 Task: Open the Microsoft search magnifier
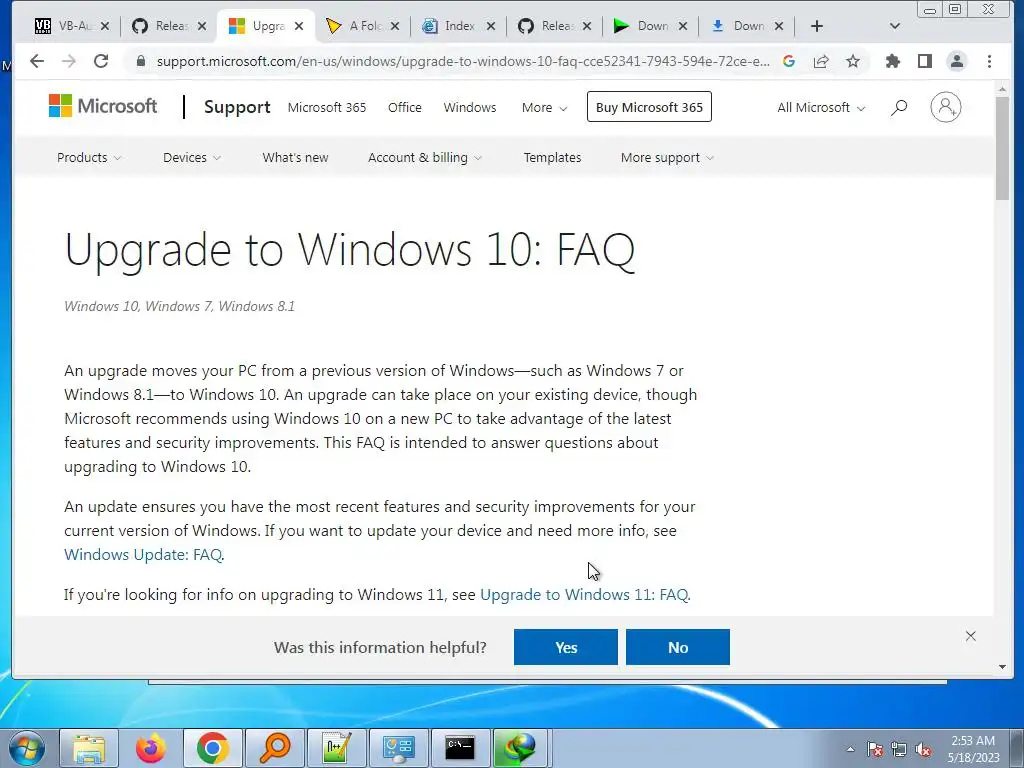899,107
